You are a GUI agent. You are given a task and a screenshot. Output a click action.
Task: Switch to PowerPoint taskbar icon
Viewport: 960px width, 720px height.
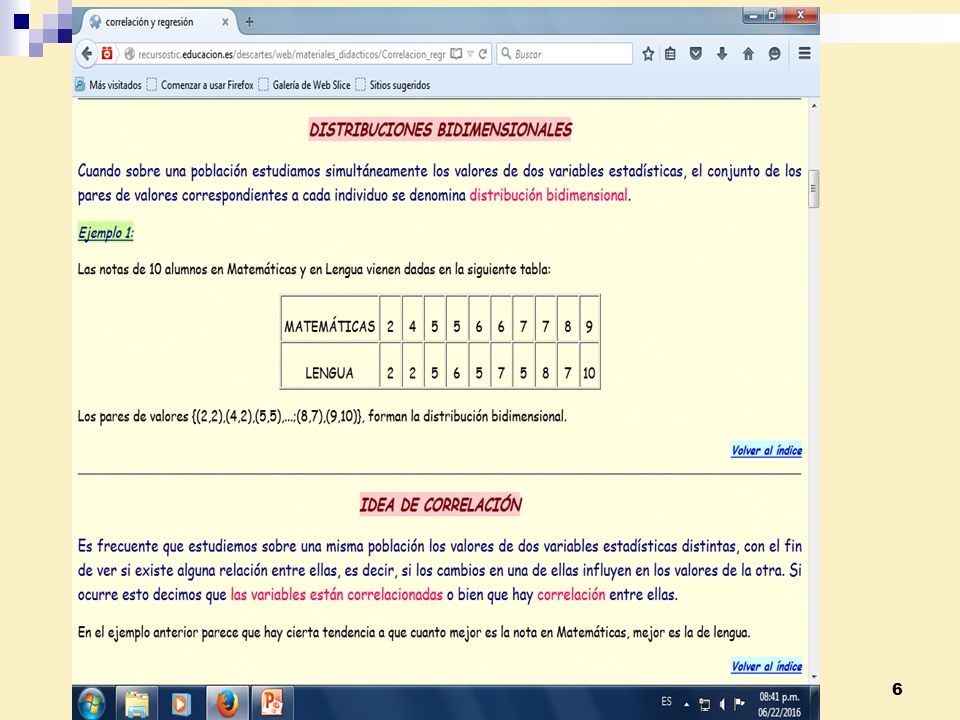(272, 703)
